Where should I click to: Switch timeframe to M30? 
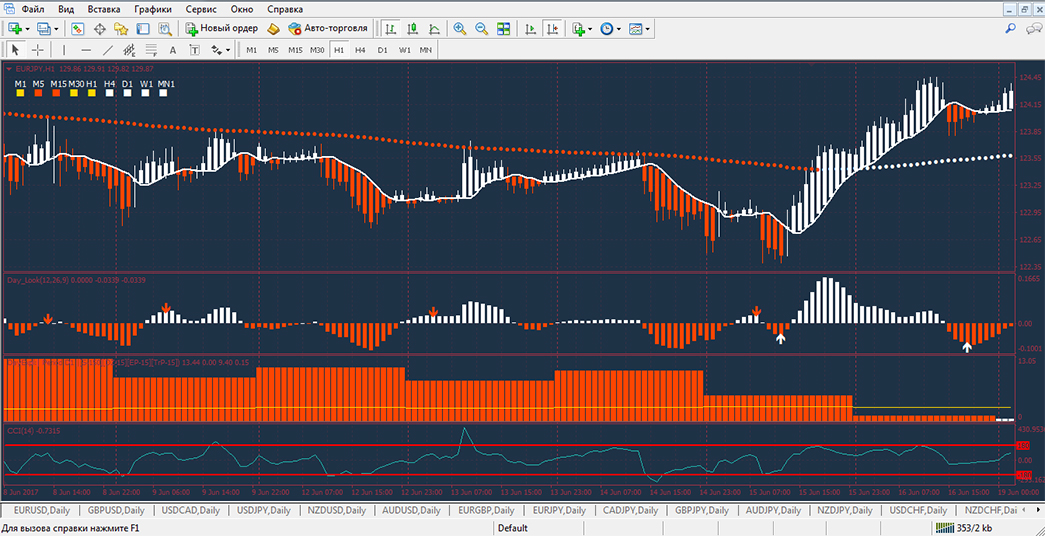coord(317,50)
